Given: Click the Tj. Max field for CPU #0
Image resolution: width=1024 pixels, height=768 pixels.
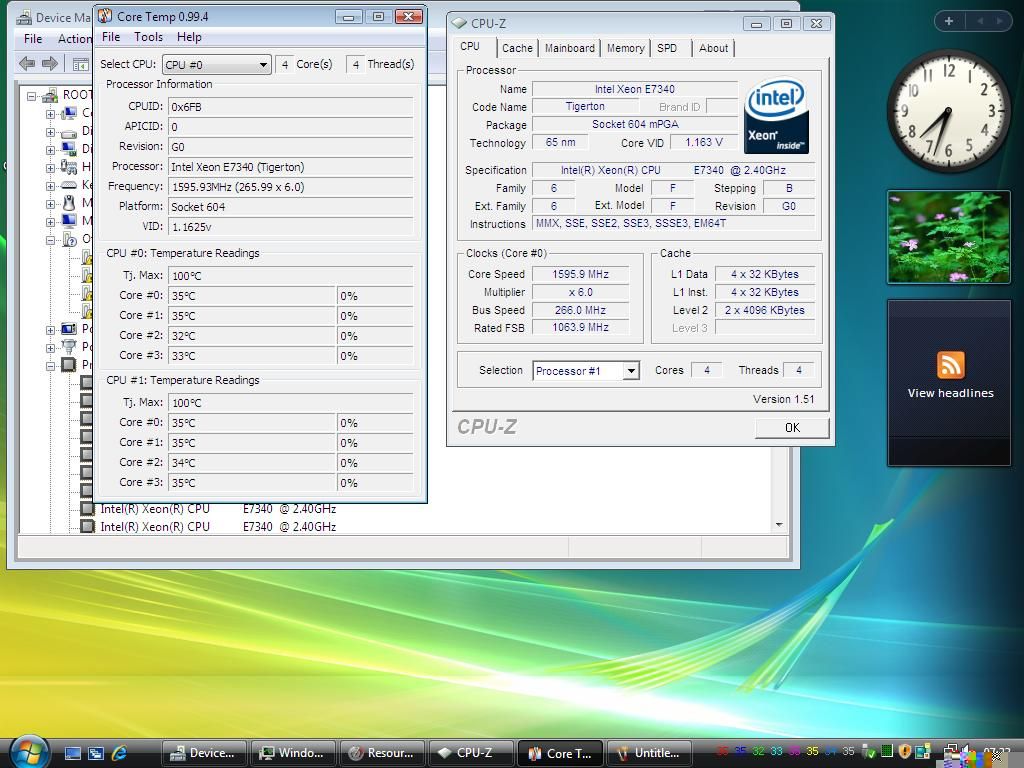Looking at the screenshot, I should click(x=291, y=276).
